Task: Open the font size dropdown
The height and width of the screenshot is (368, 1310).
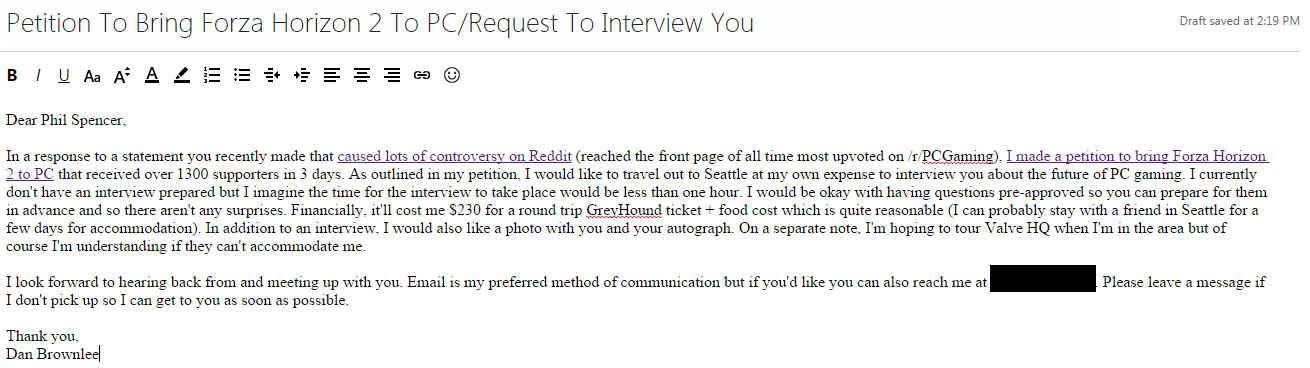Action: pyautogui.click(x=123, y=75)
